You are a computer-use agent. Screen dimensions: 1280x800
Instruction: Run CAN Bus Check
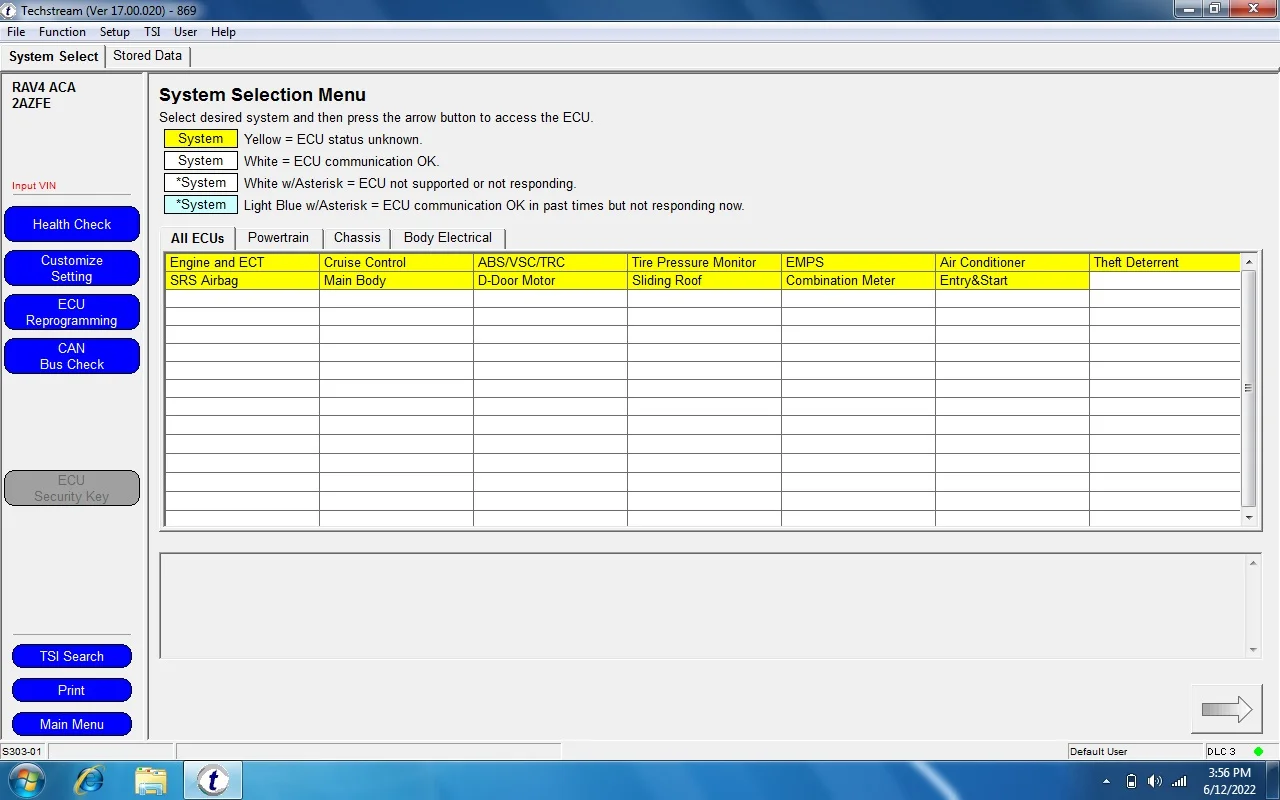tap(72, 356)
